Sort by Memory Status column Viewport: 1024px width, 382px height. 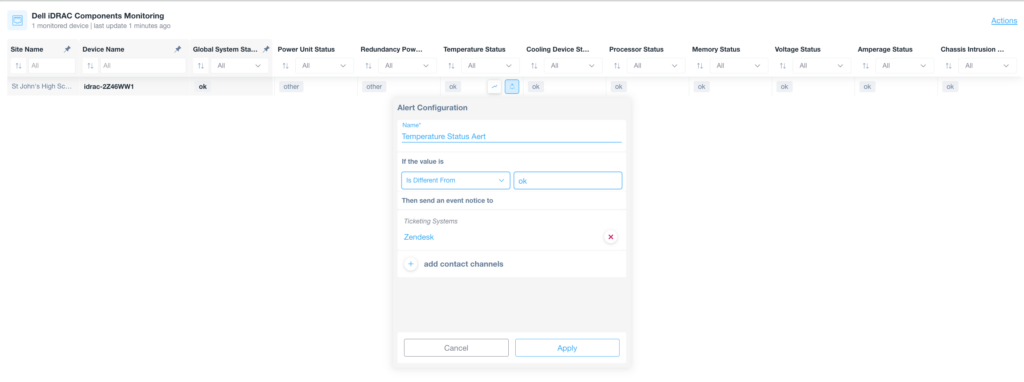click(700, 66)
